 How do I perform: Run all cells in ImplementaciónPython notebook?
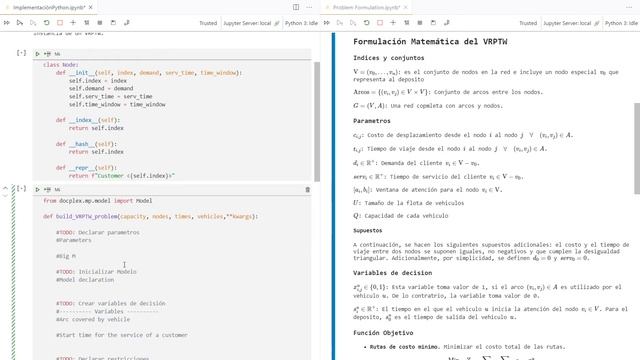[x=7, y=23]
